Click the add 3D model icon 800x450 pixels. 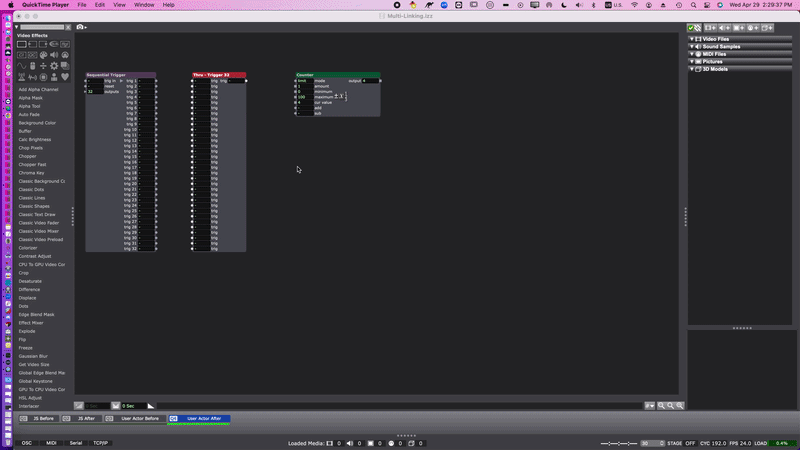(764, 27)
